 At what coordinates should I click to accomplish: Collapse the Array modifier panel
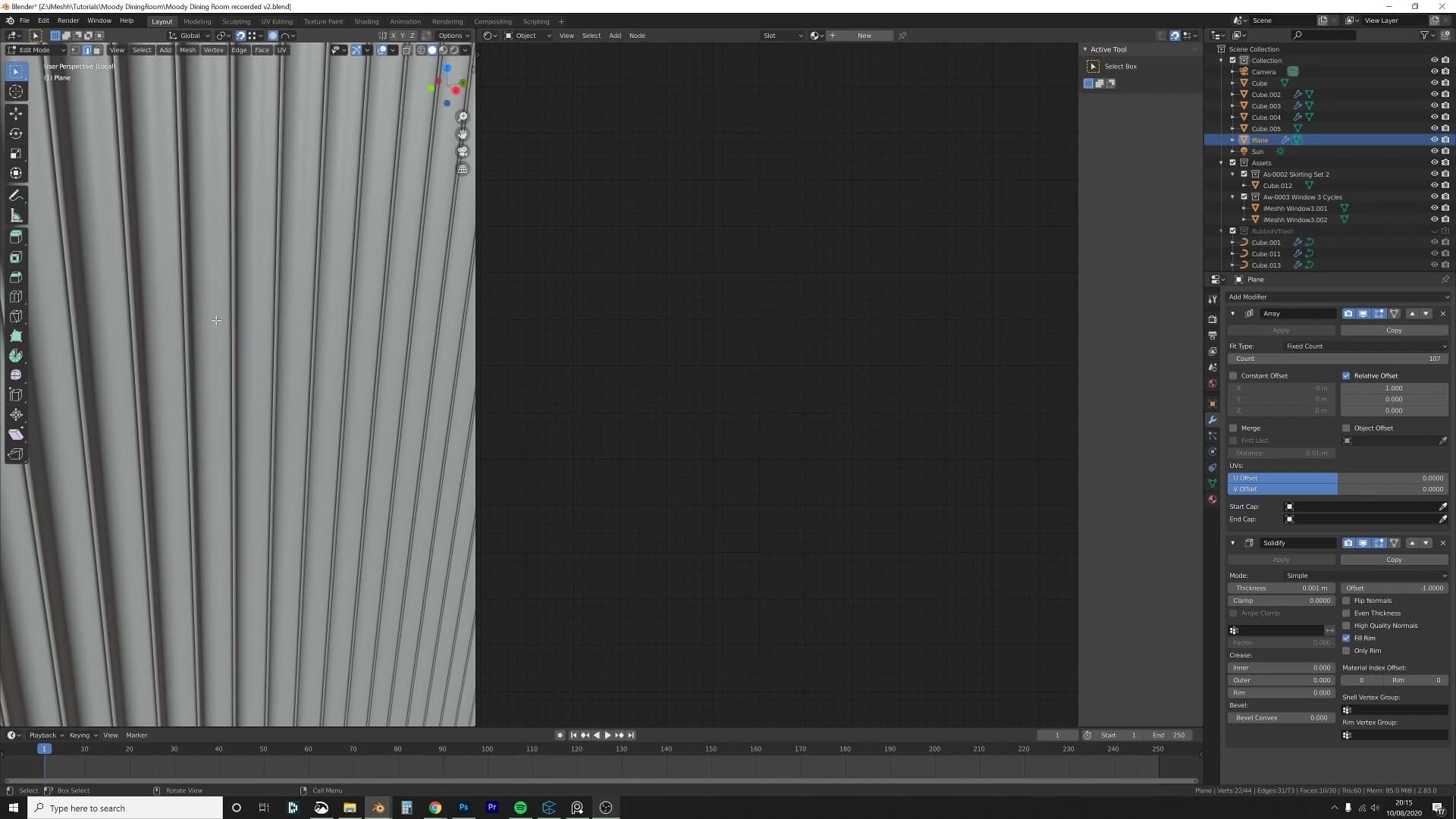click(x=1232, y=314)
